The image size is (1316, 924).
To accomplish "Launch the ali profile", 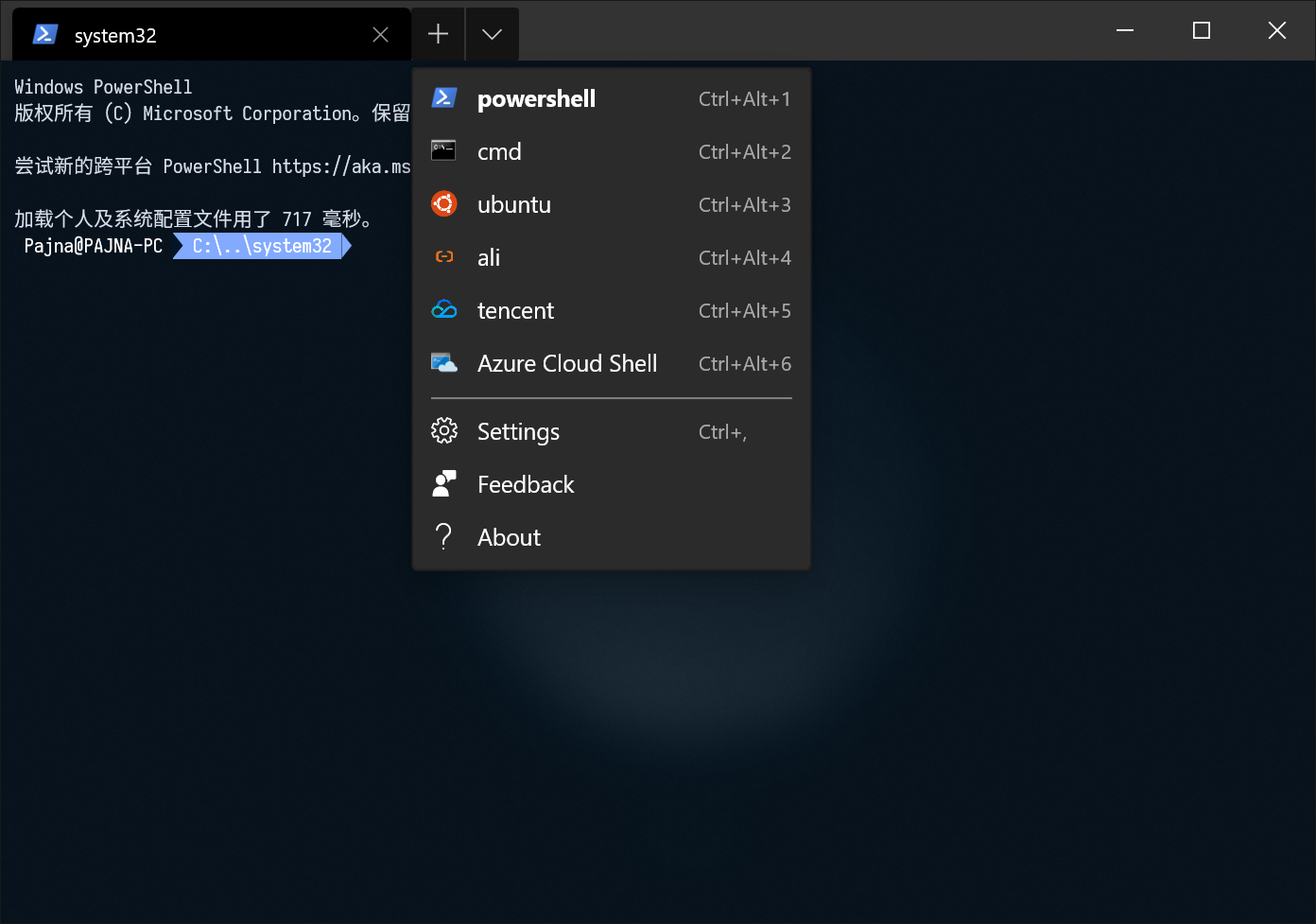I will pyautogui.click(x=612, y=257).
